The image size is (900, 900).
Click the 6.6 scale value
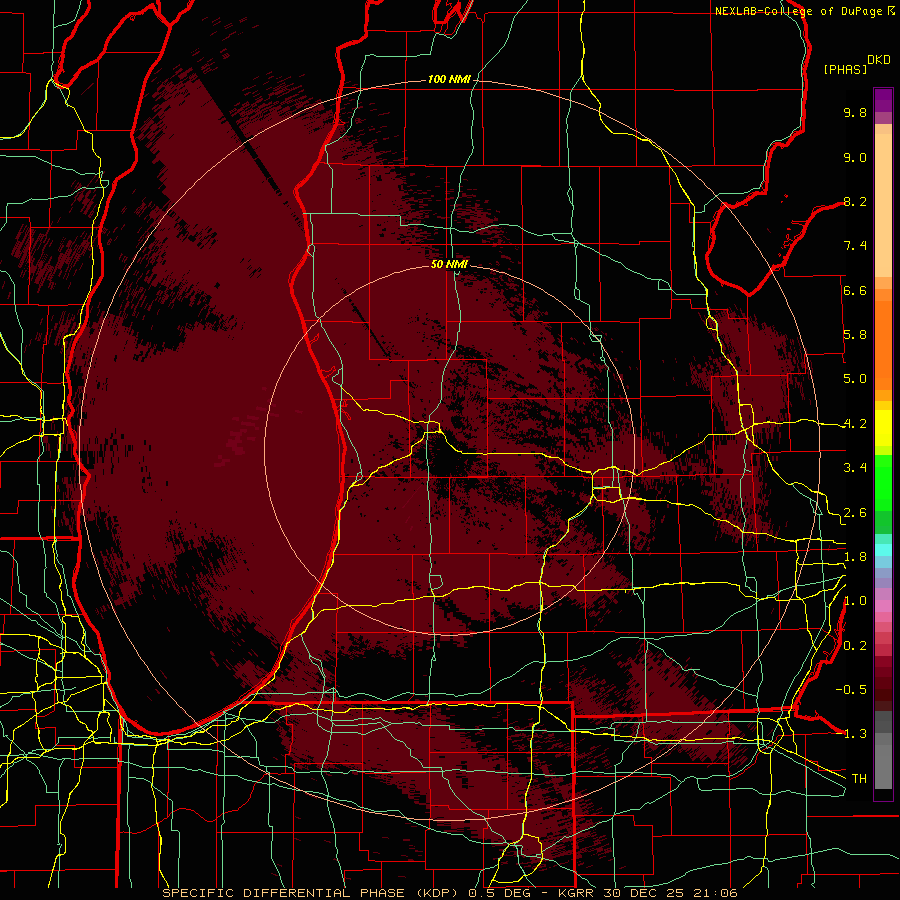tap(855, 290)
